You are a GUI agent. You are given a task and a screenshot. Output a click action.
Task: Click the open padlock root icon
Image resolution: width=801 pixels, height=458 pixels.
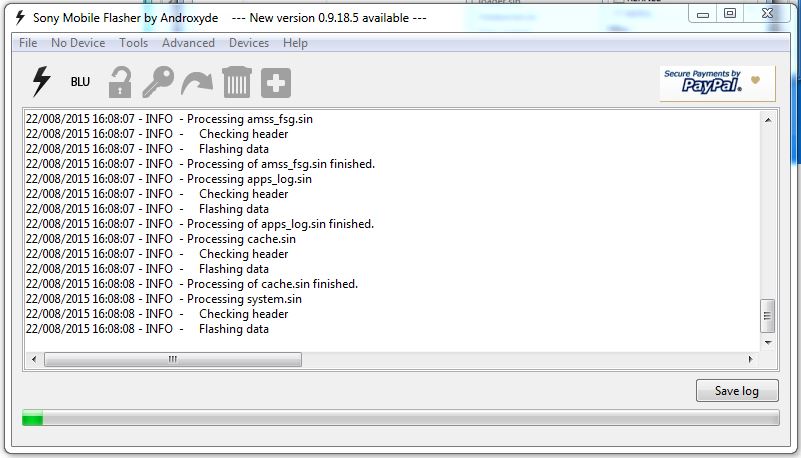coord(120,82)
